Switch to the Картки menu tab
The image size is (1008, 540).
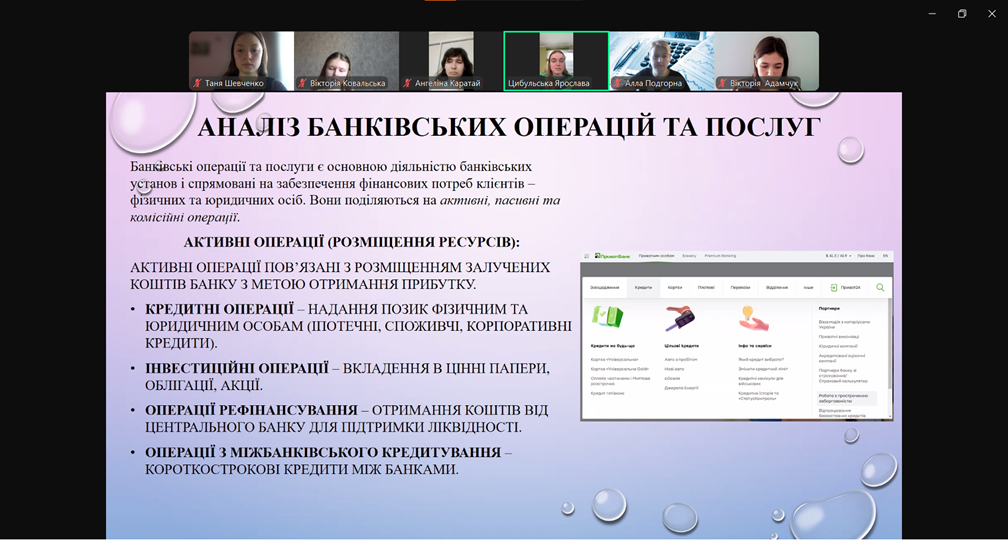[x=675, y=288]
